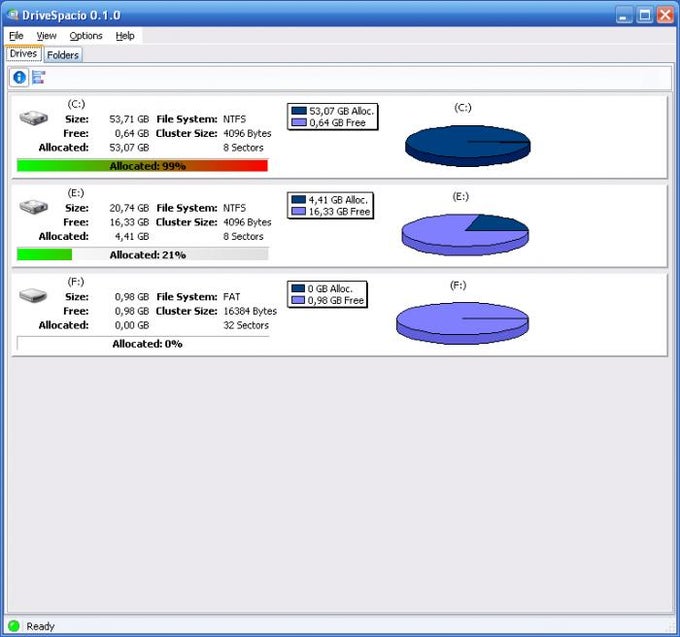Viewport: 680px width, 637px height.
Task: Click light blue swatch for 0,64 GB Free
Action: [299, 123]
